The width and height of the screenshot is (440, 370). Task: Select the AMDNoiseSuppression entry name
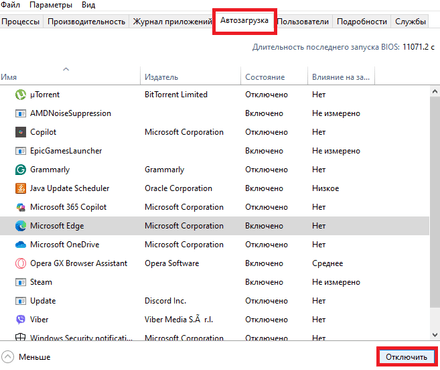(x=71, y=114)
